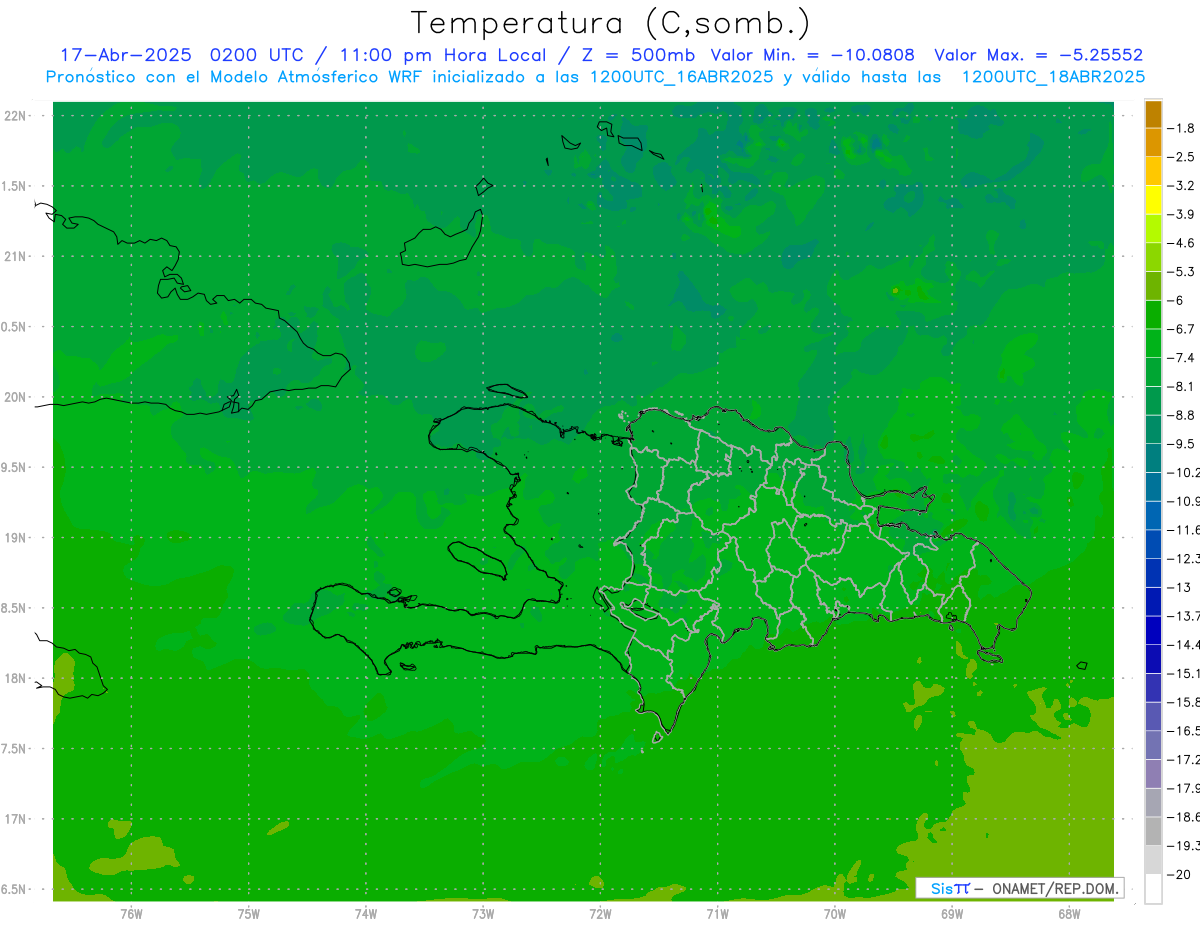Image resolution: width=1200 pixels, height=927 pixels.
Task: Click the '-15.8' legend value
Action: click(1184, 702)
